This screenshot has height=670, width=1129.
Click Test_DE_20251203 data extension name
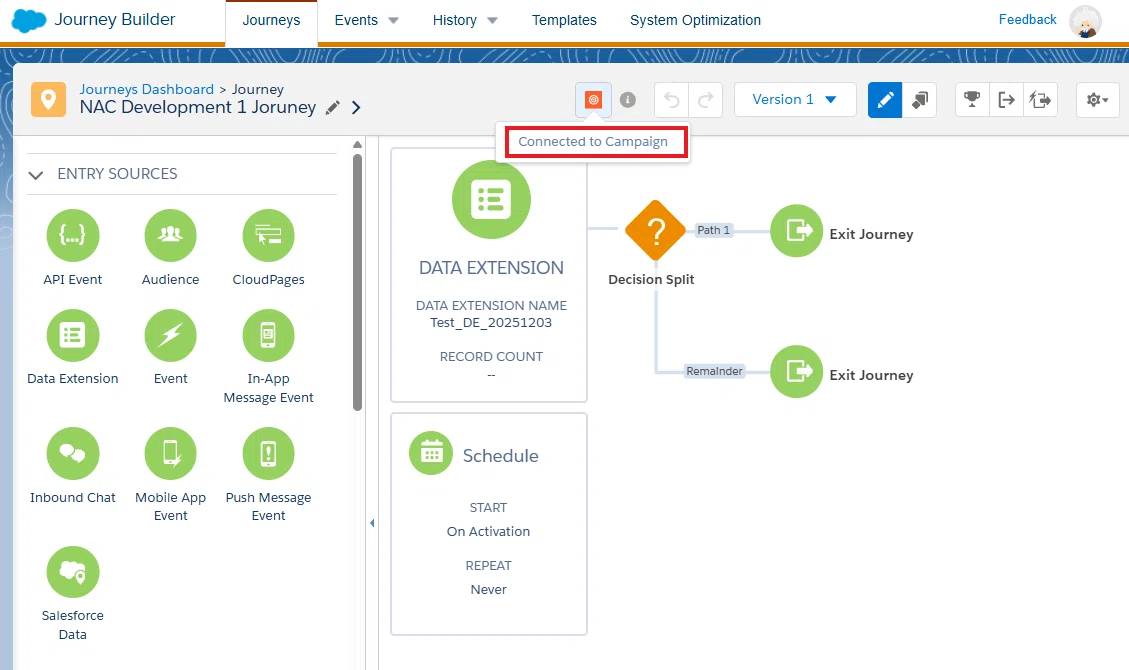(x=491, y=322)
